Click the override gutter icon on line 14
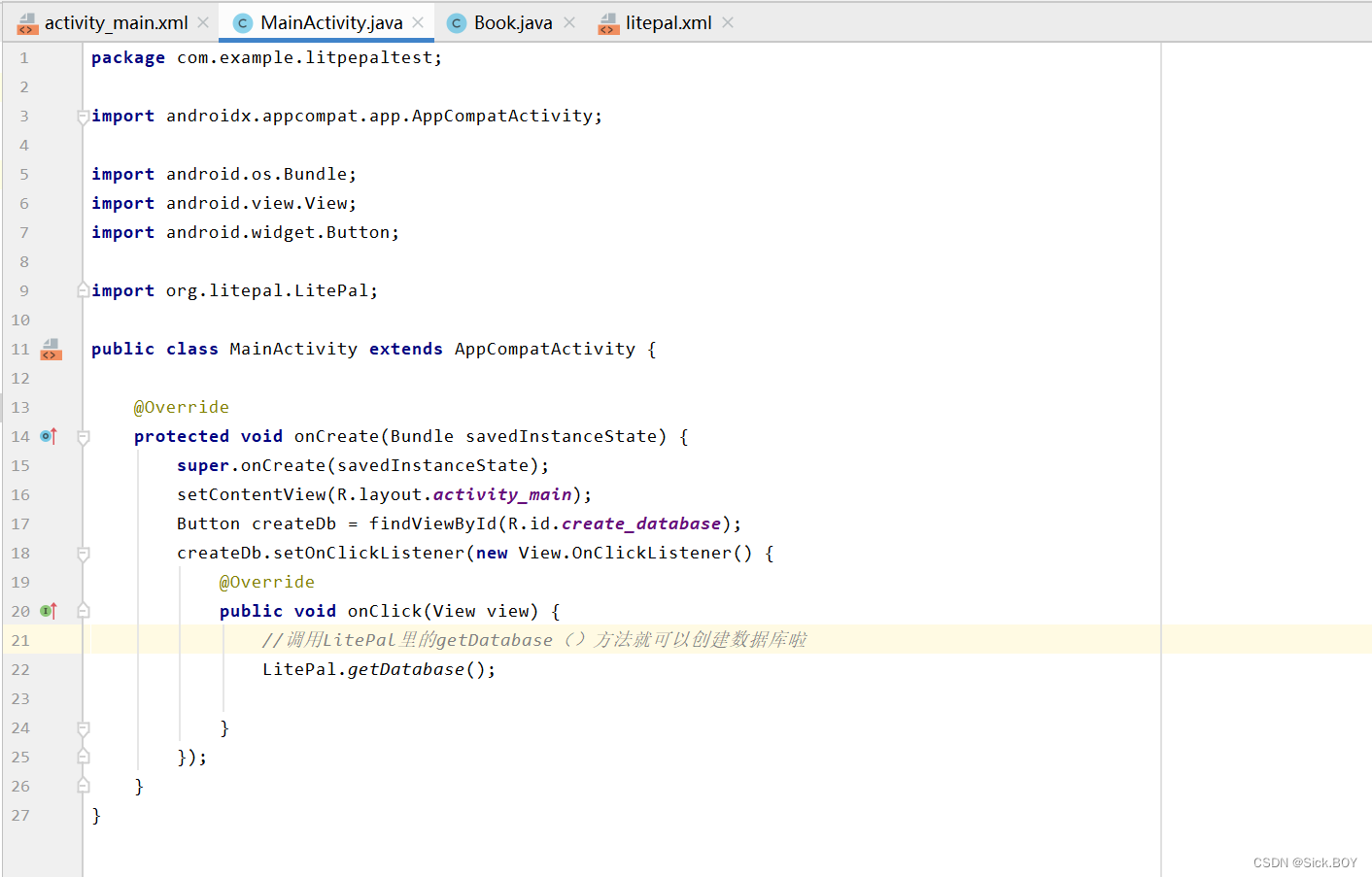 pos(49,437)
